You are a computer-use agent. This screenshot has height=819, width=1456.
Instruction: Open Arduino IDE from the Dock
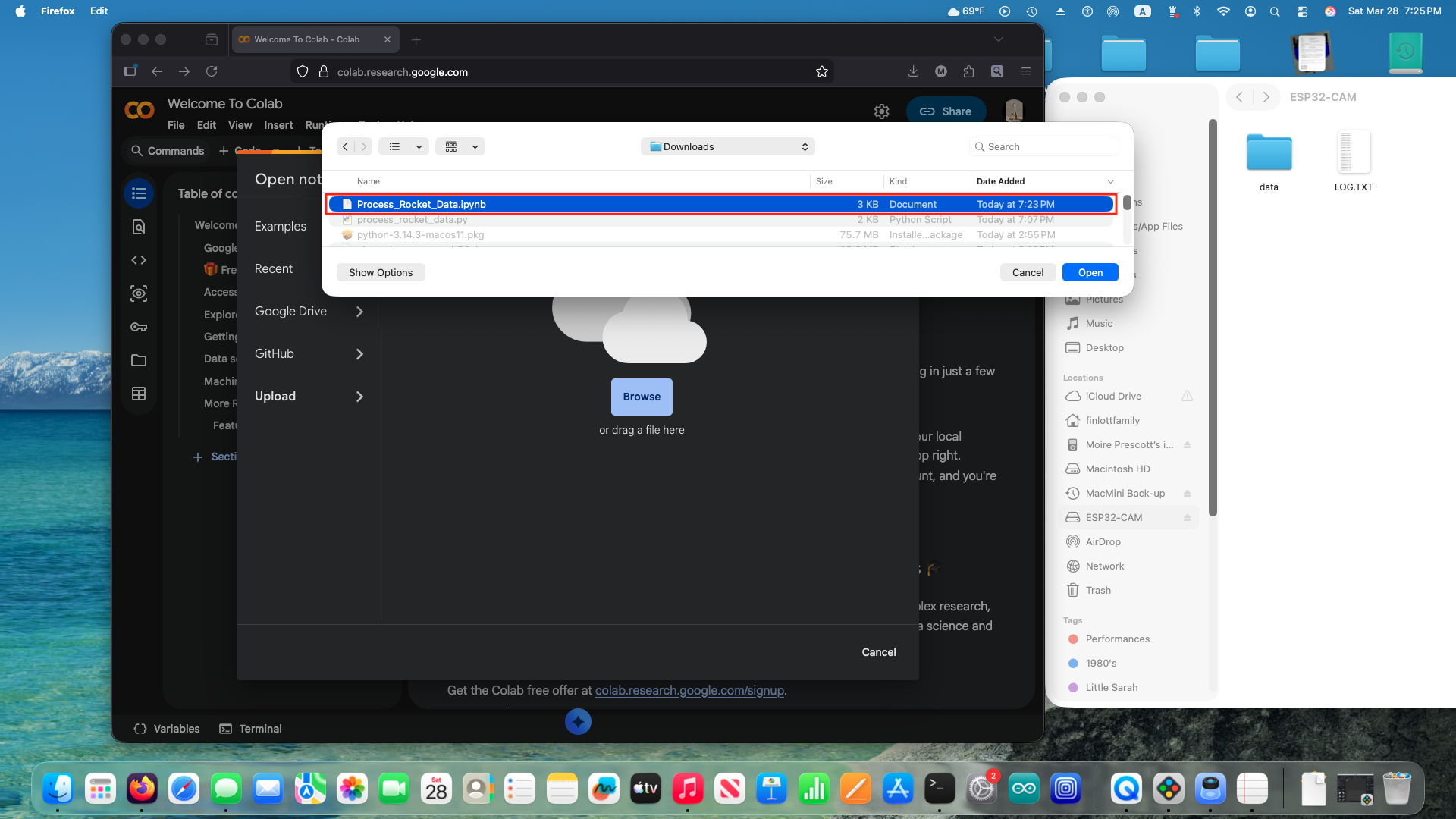(x=1024, y=789)
